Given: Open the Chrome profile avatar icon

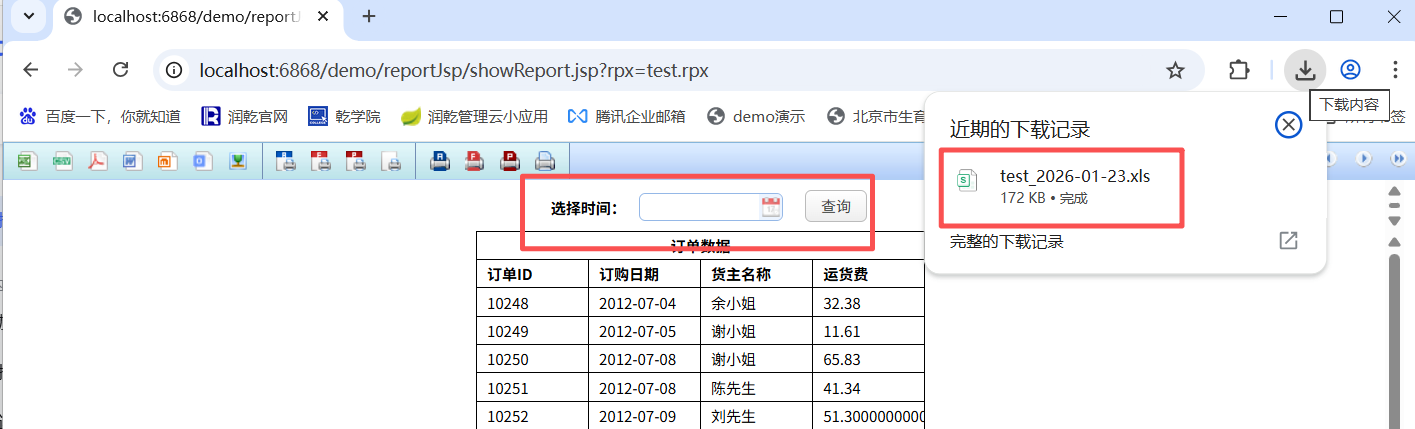Looking at the screenshot, I should pos(1351,70).
